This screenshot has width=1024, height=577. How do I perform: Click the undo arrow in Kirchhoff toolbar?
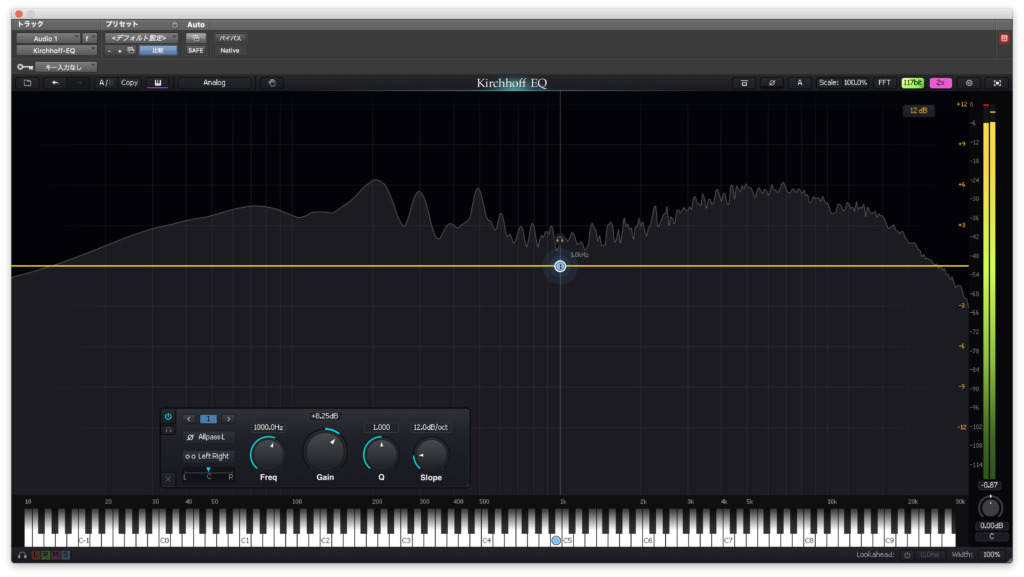[x=55, y=83]
